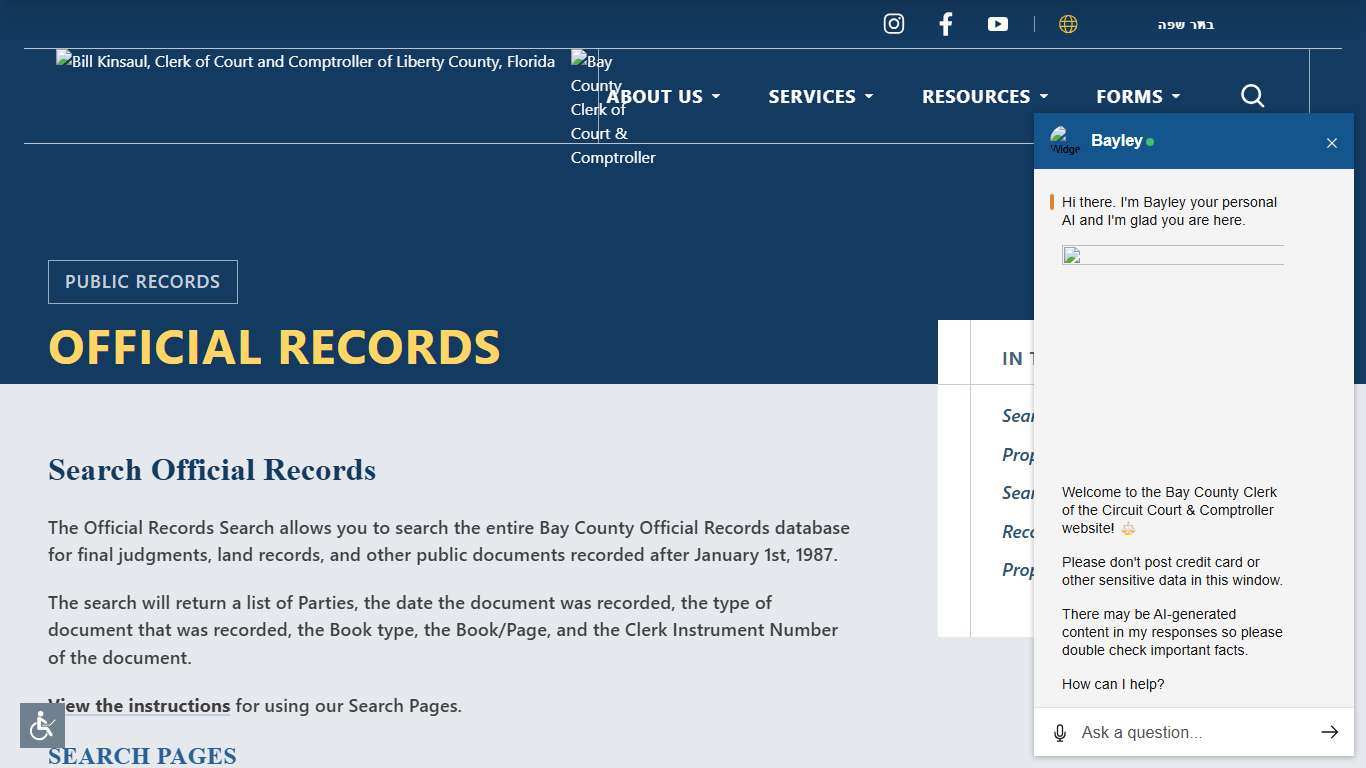Click Bayley's online status indicator dot
1366x768 pixels.
pyautogui.click(x=1150, y=141)
